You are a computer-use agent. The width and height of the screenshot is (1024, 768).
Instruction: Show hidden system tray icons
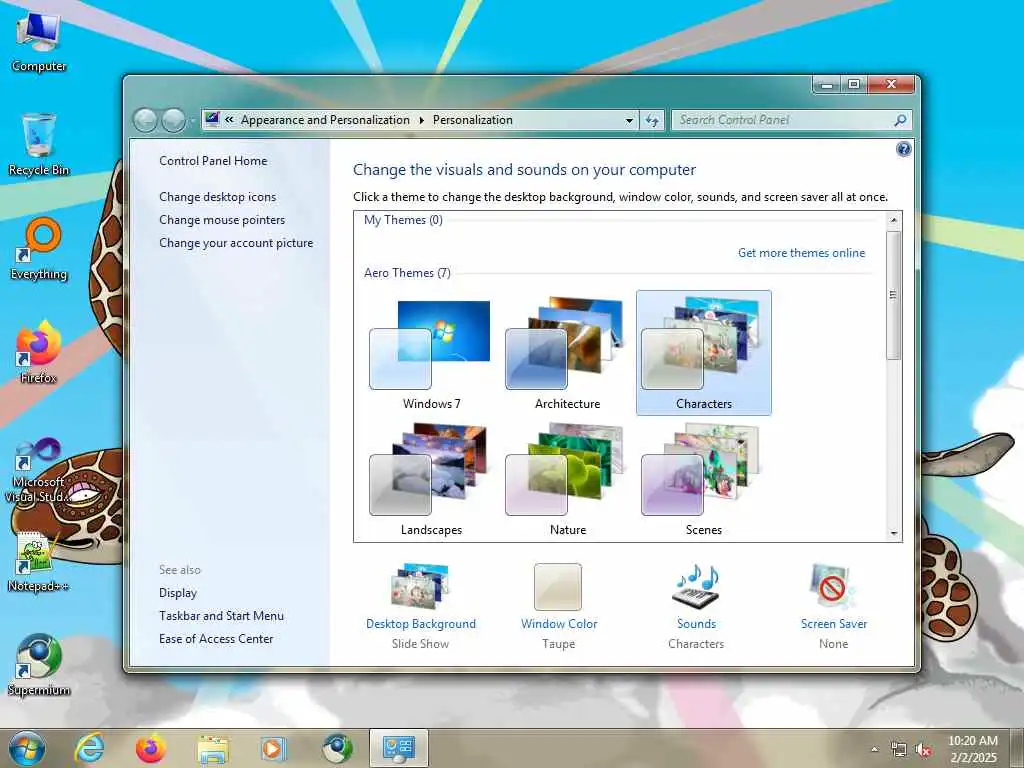874,750
